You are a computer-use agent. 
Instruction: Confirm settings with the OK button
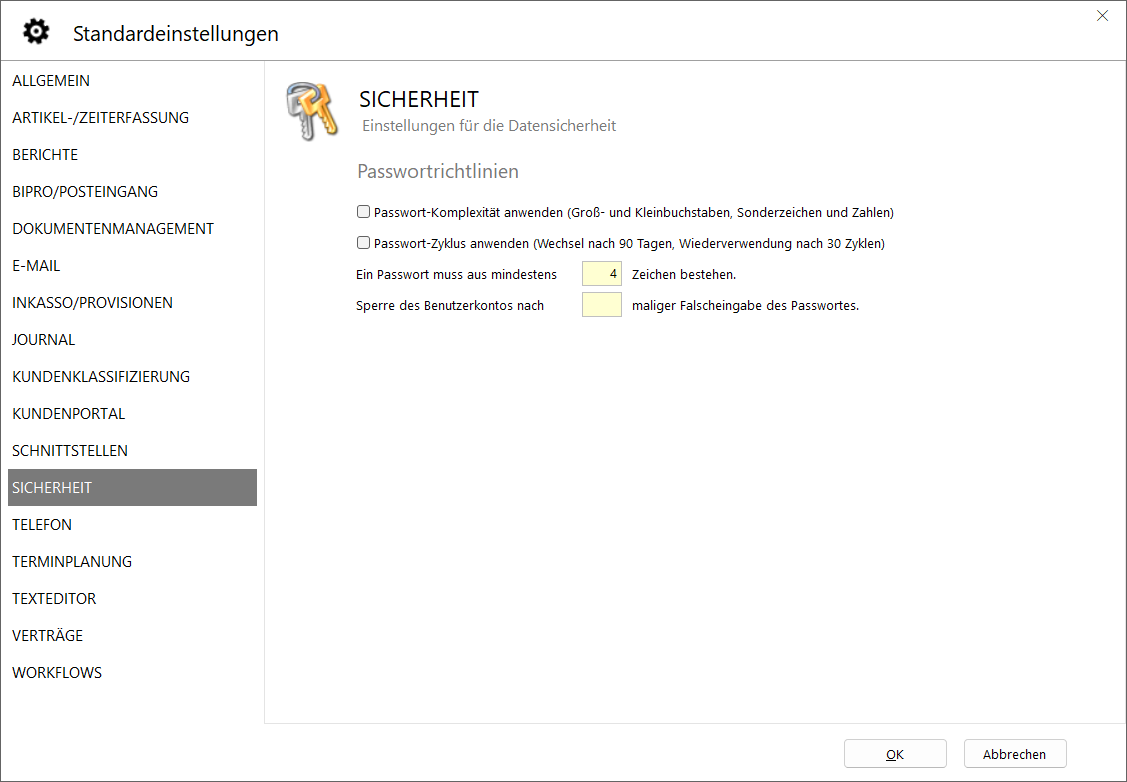click(894, 754)
